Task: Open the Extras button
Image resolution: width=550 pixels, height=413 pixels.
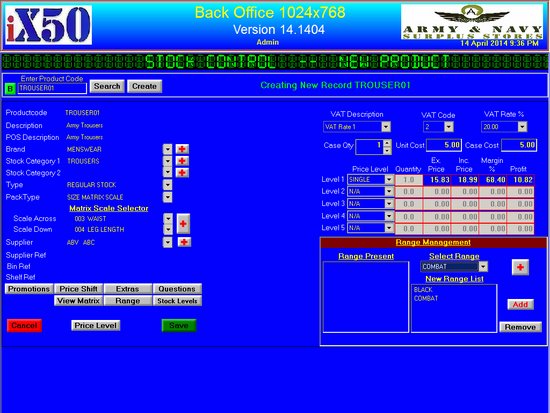Action: 128,289
